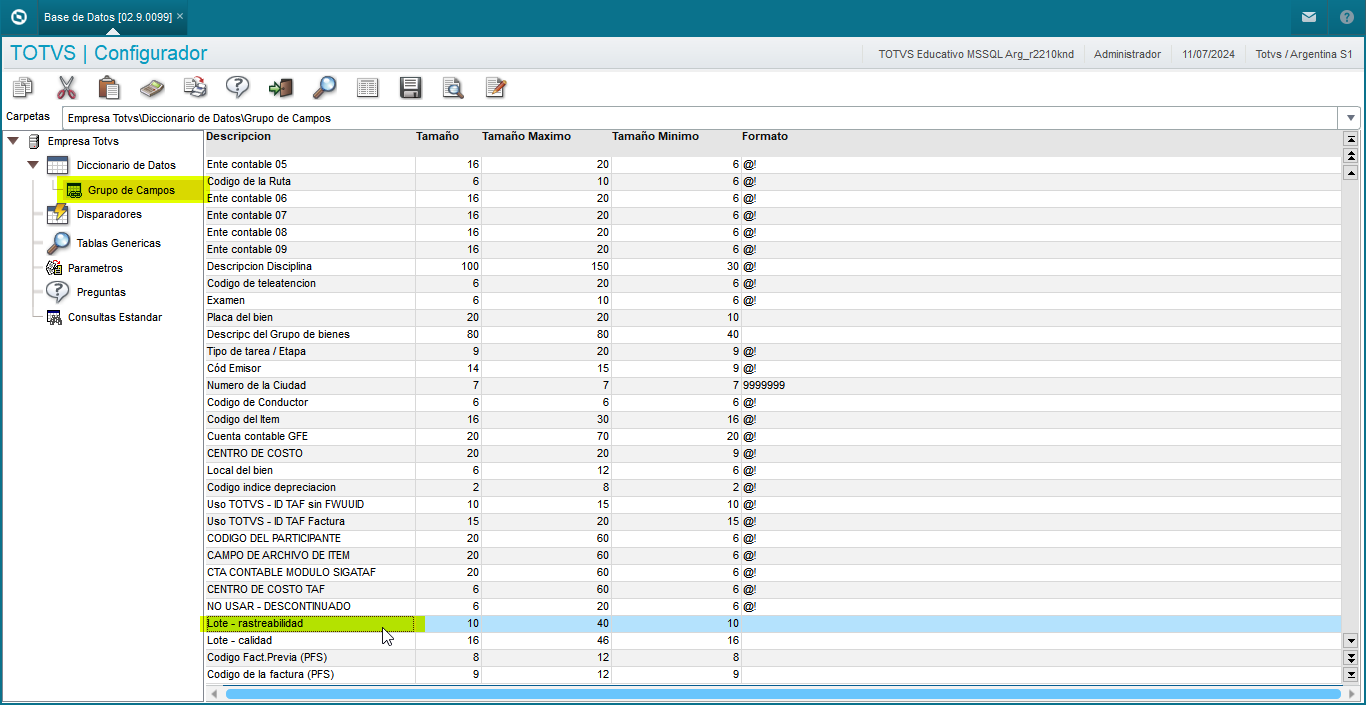Click the Carpetas path input field
1366x705 pixels.
click(x=701, y=118)
